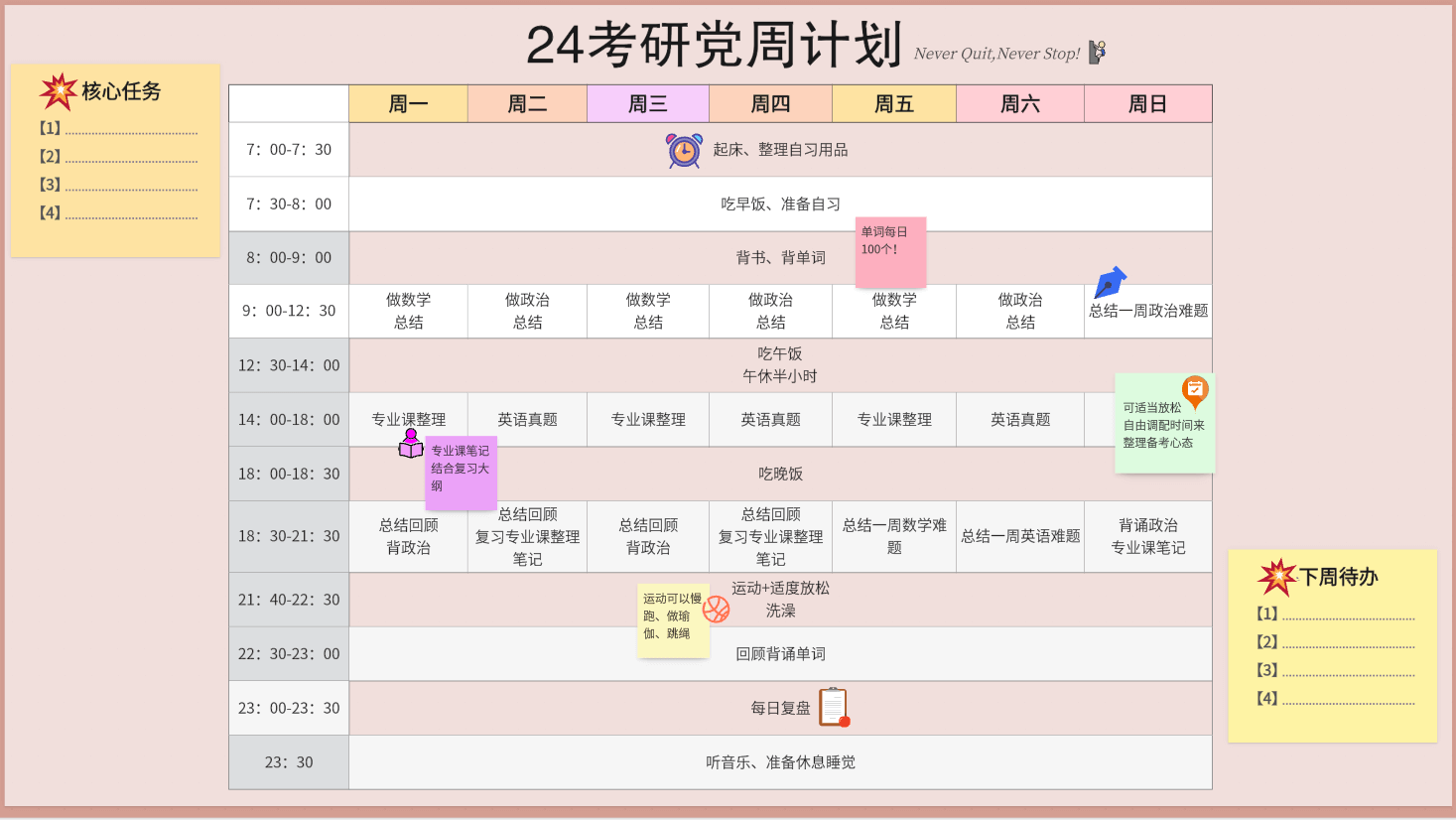Click the basketball icon beside 运动 note
This screenshot has height=820, width=1456.
point(716,609)
